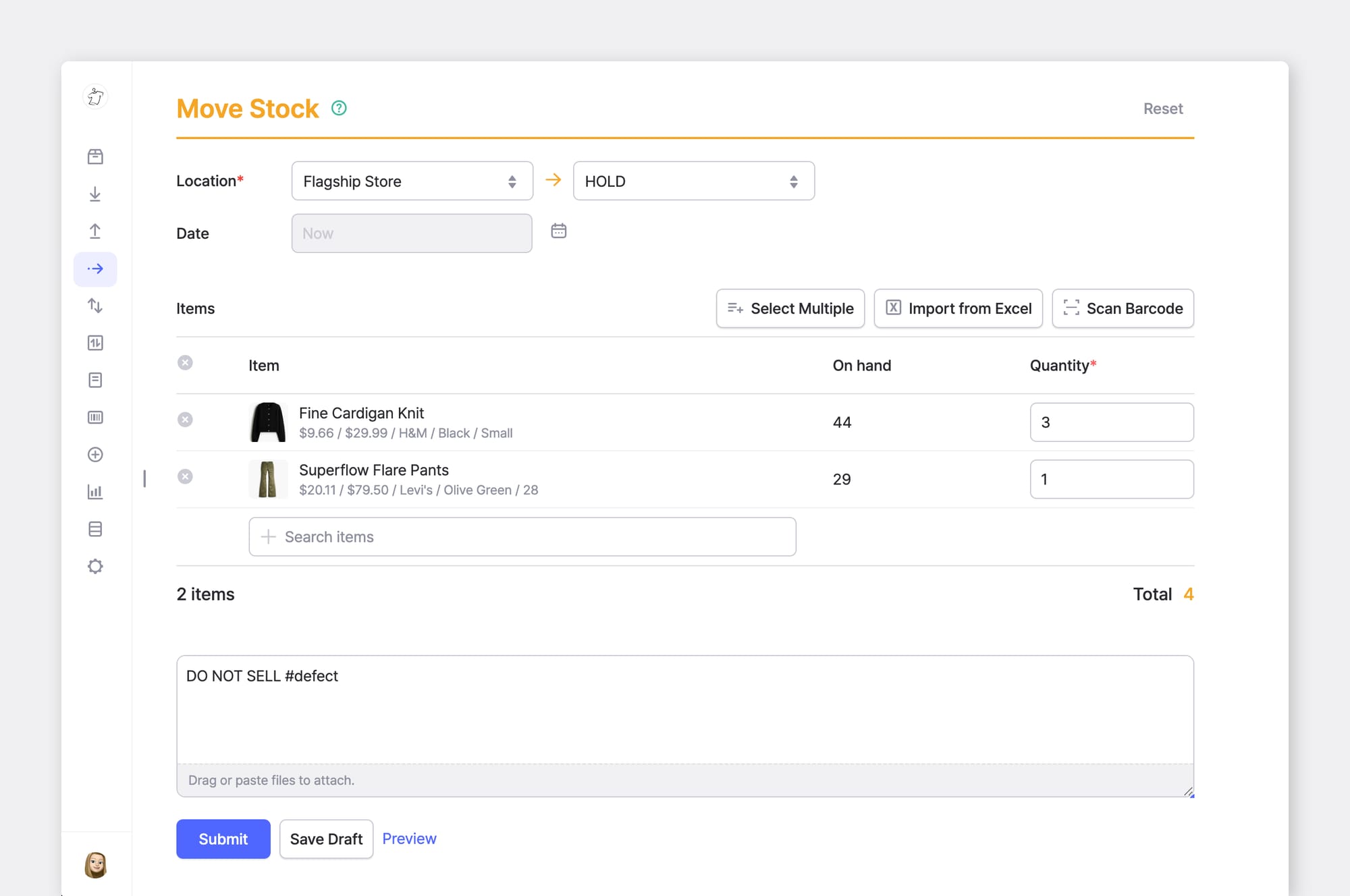The width and height of the screenshot is (1350, 896).
Task: Open Stock In download-arrow sidebar icon
Action: (x=95, y=194)
